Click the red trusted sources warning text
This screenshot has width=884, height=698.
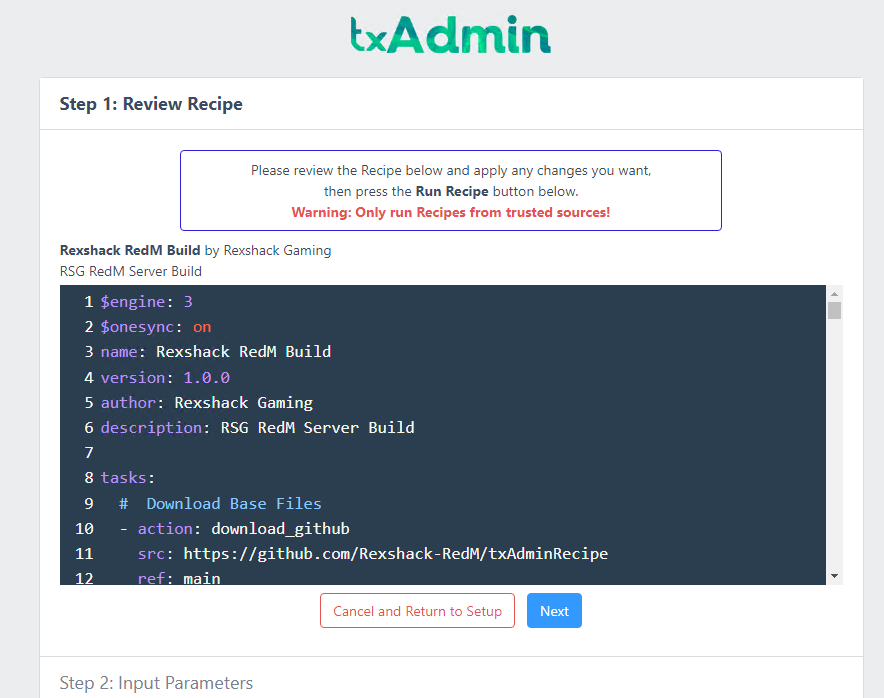pyautogui.click(x=450, y=213)
